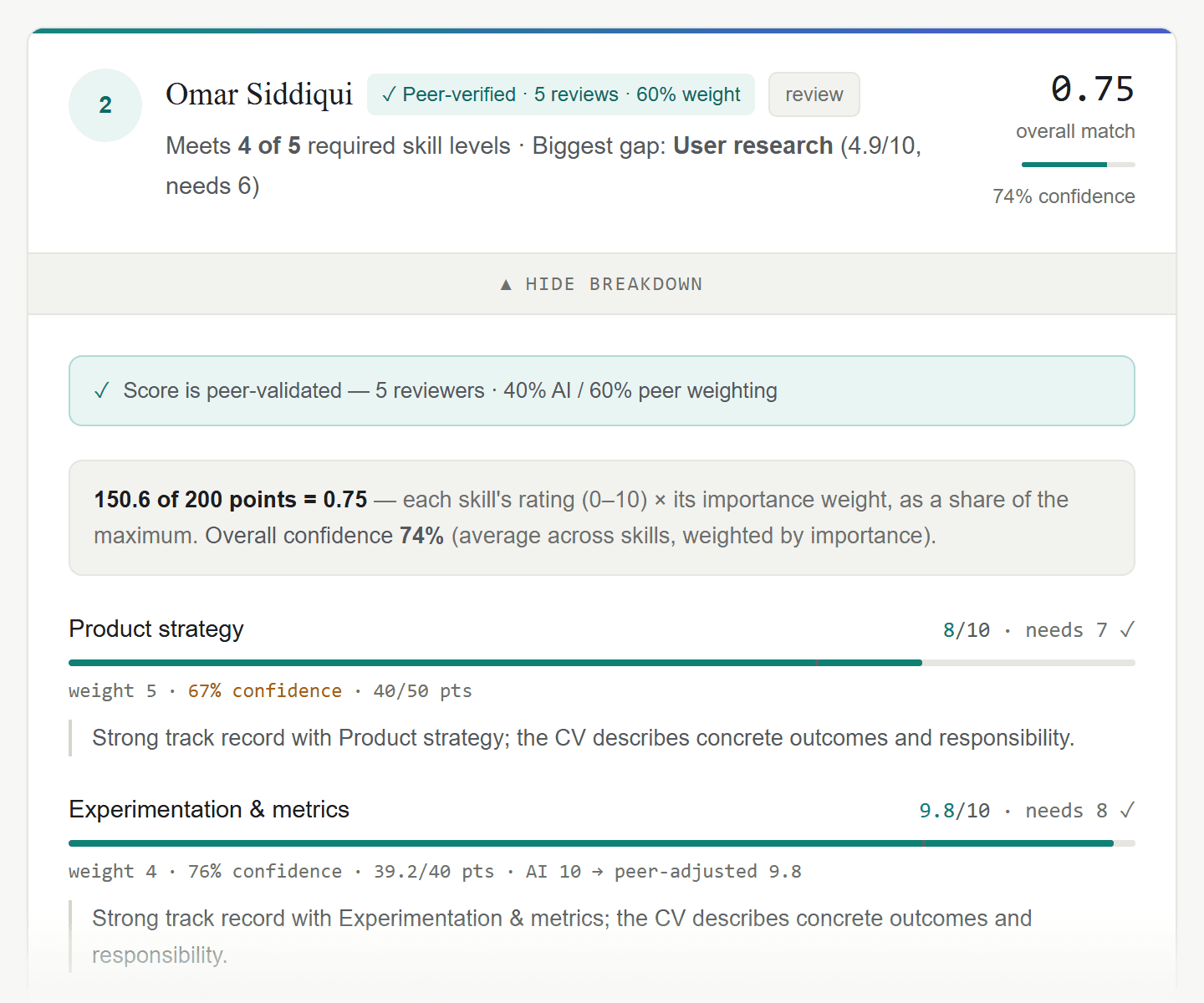The image size is (1204, 1003).
Task: Collapse the breakdown with Hide Breakdown
Action: pos(602,284)
